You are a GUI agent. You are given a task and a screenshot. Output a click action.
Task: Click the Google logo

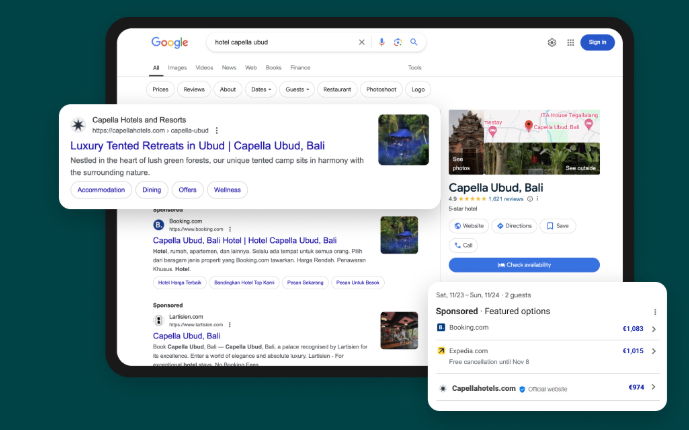point(170,42)
